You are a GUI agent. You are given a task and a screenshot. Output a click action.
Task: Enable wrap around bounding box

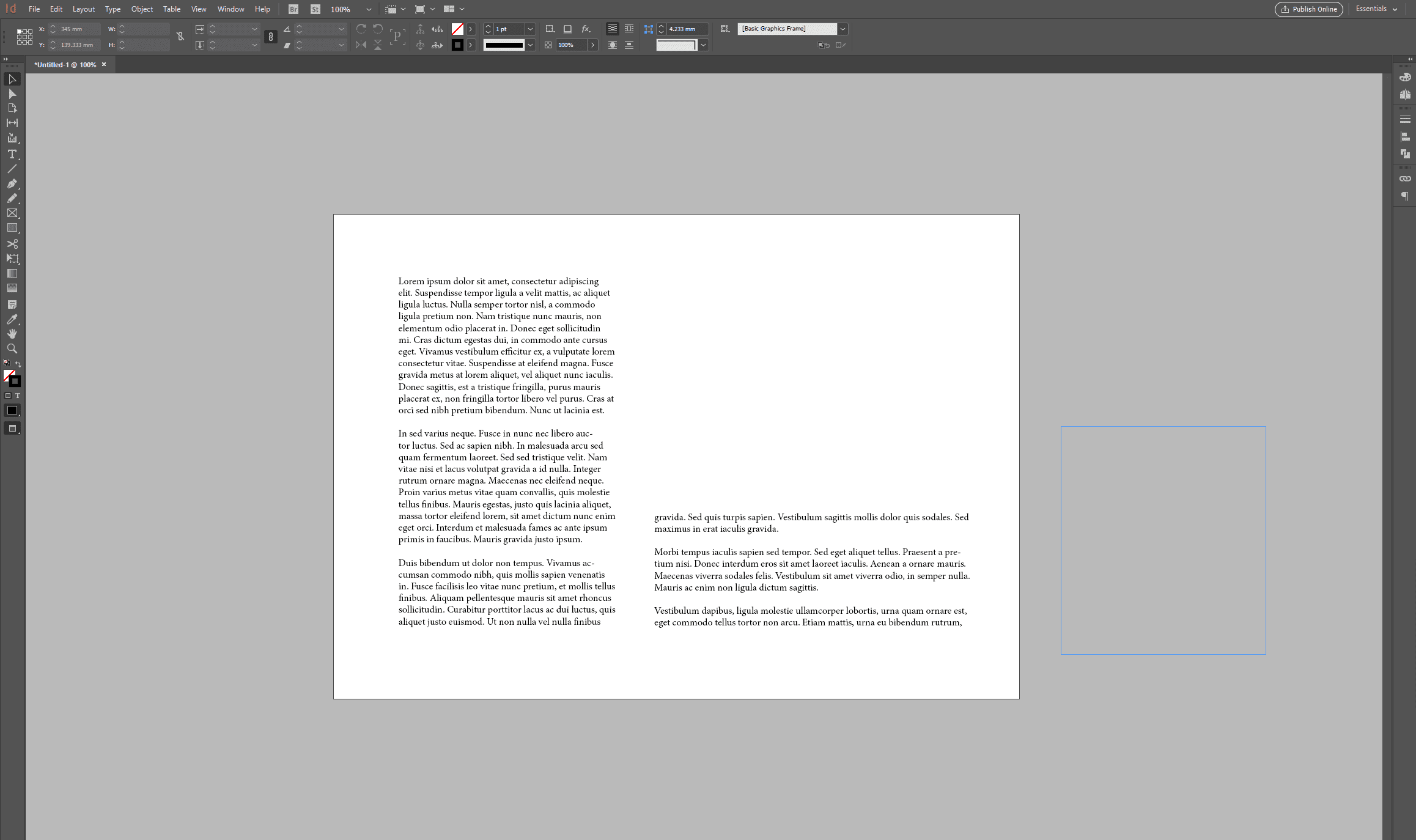(x=629, y=29)
